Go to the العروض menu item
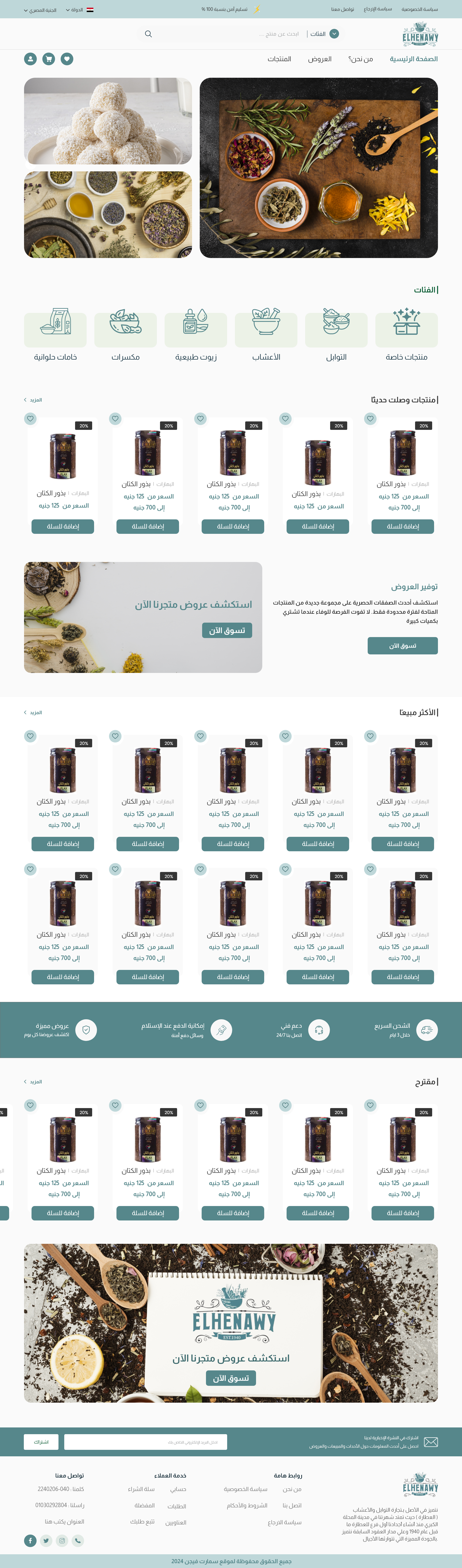 (320, 59)
